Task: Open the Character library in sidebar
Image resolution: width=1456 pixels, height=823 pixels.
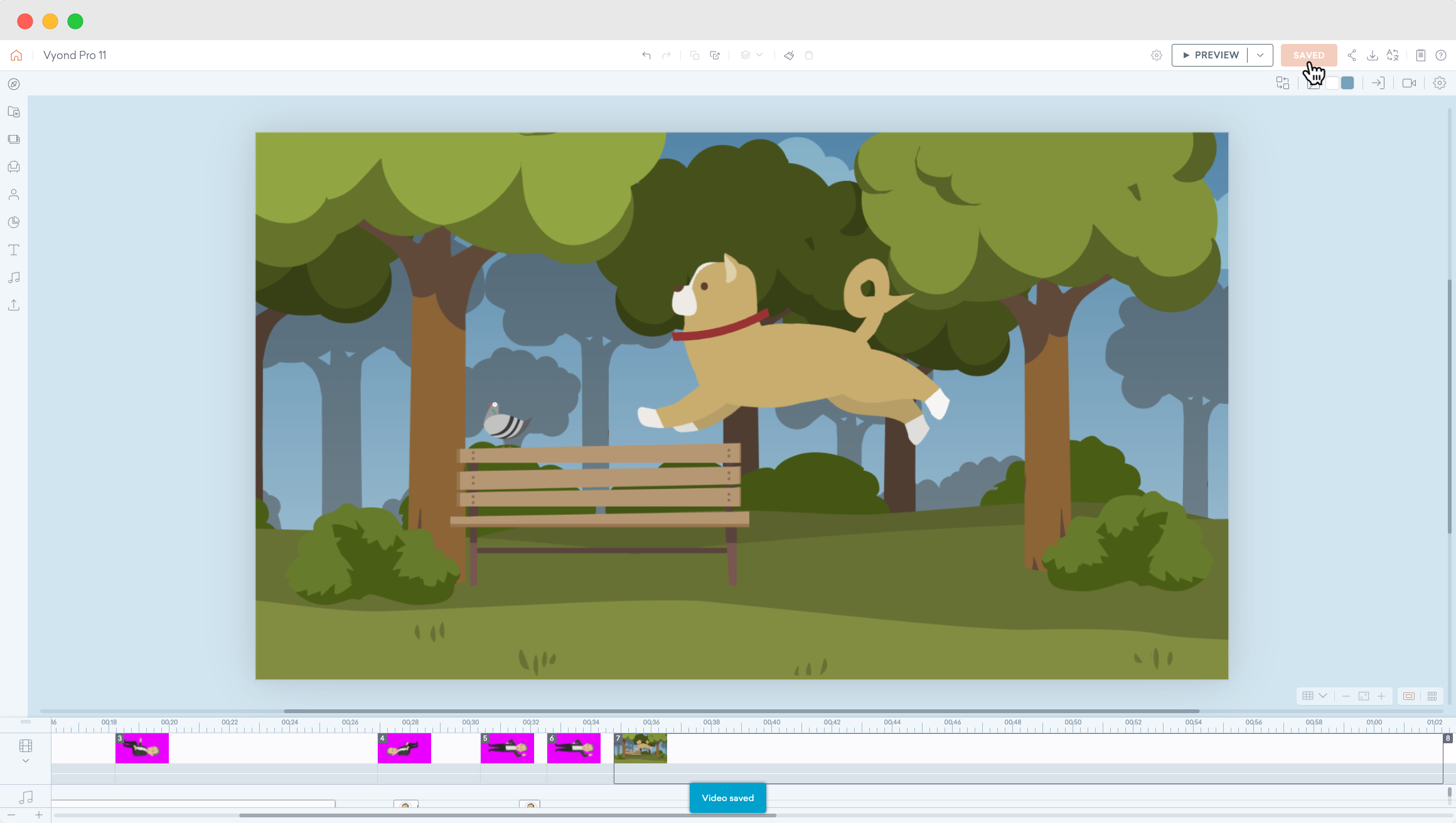Action: tap(14, 195)
